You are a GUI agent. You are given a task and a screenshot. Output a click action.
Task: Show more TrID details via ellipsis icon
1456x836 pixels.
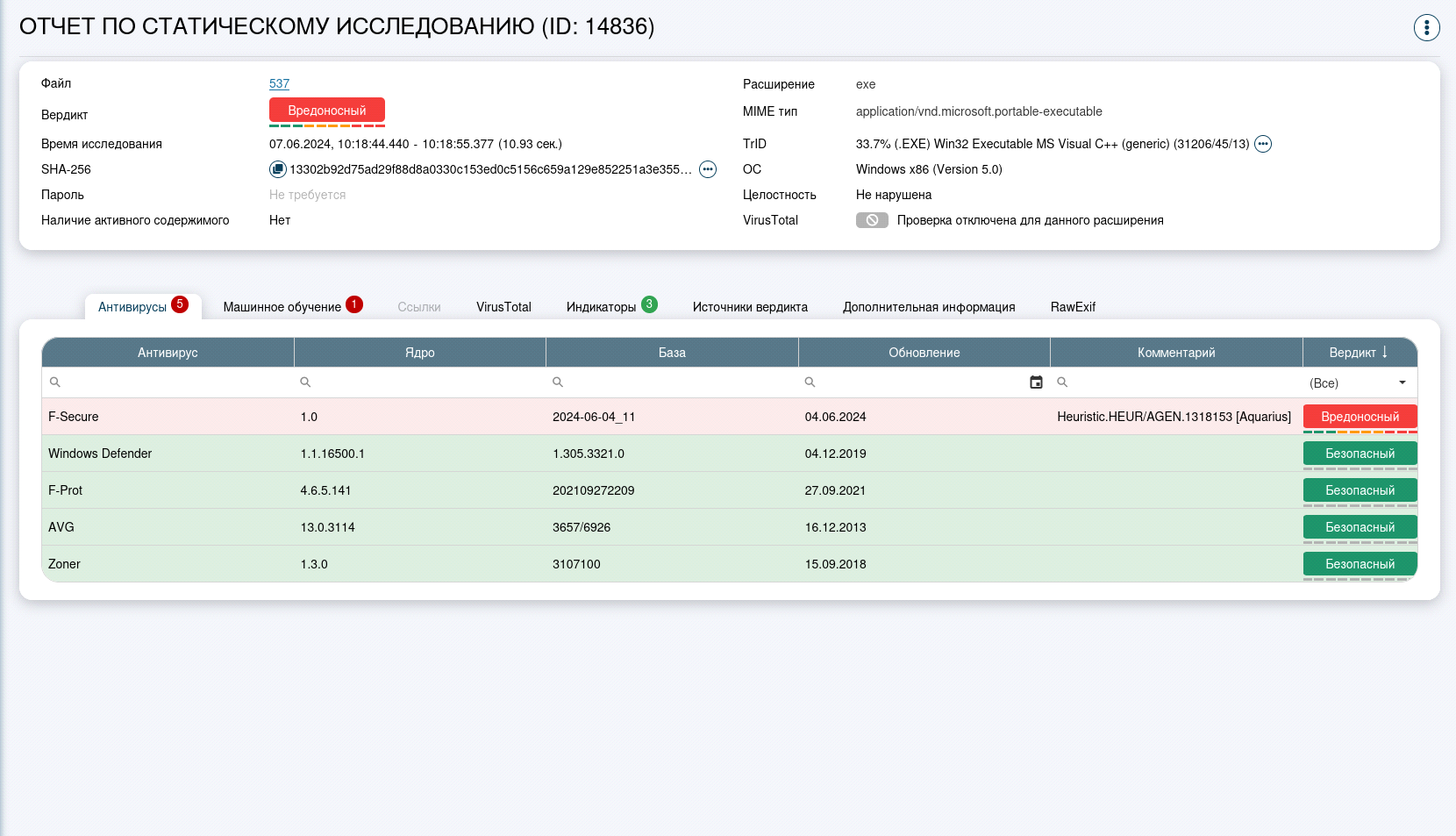click(1262, 144)
